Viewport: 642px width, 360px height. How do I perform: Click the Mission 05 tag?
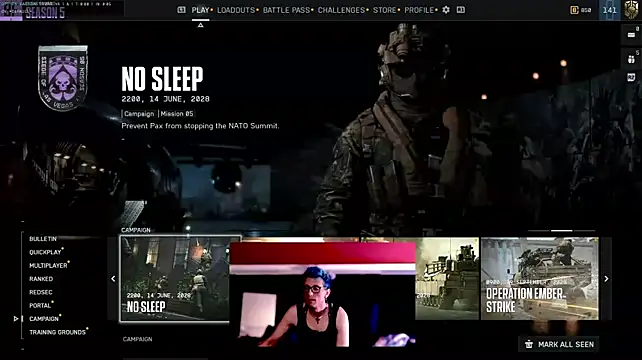177,114
